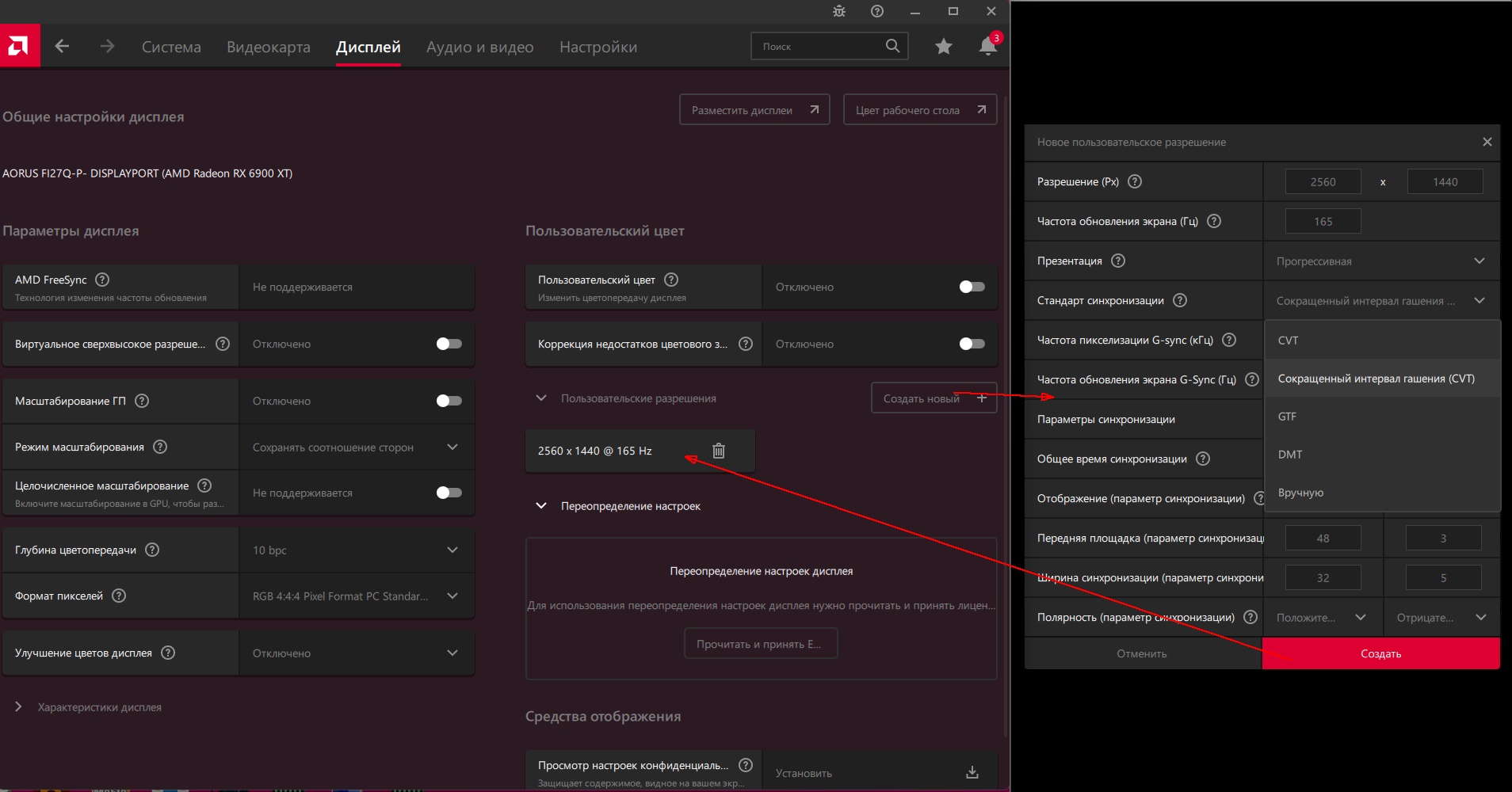This screenshot has height=792, width=1512.
Task: Select Сокращенный интервал гашения (CVT) option
Action: pyautogui.click(x=1383, y=379)
